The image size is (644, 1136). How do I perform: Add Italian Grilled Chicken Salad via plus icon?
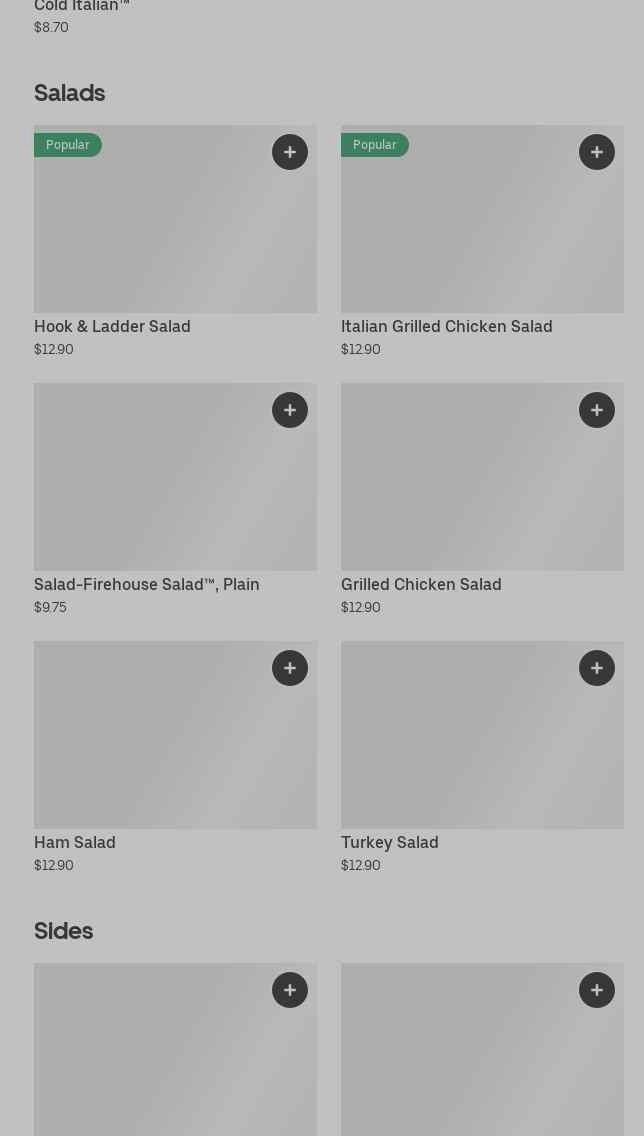click(597, 152)
